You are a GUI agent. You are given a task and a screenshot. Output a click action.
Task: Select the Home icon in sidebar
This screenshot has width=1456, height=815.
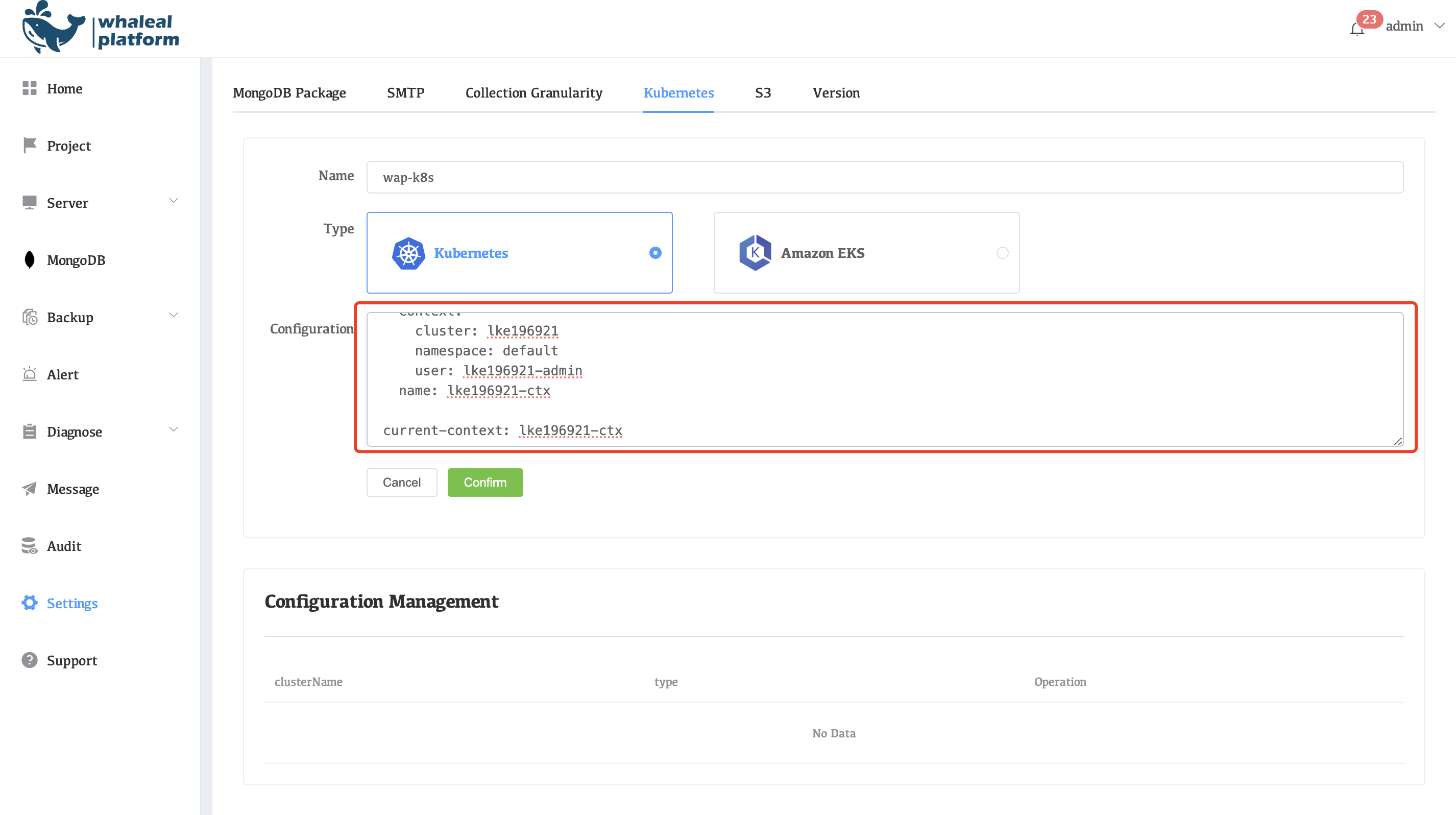click(30, 88)
